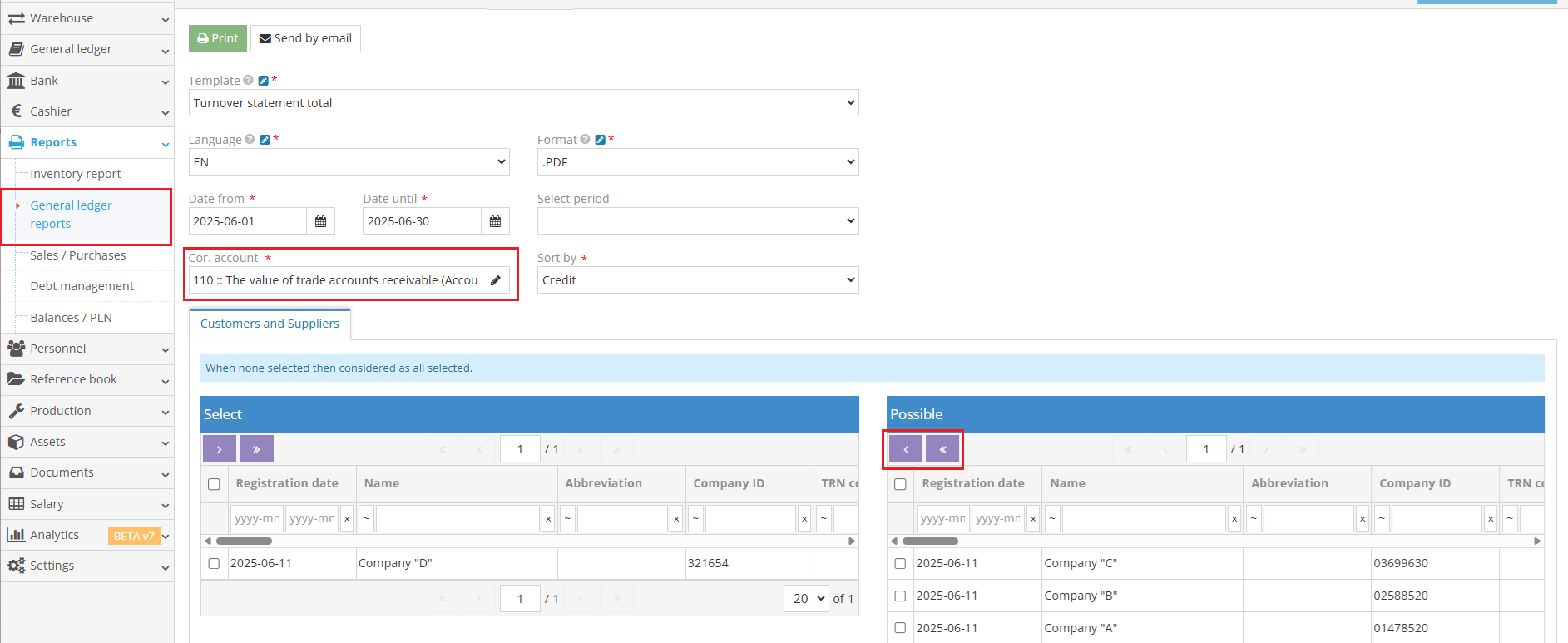Tick the checkbox for Company "D"

click(x=214, y=564)
